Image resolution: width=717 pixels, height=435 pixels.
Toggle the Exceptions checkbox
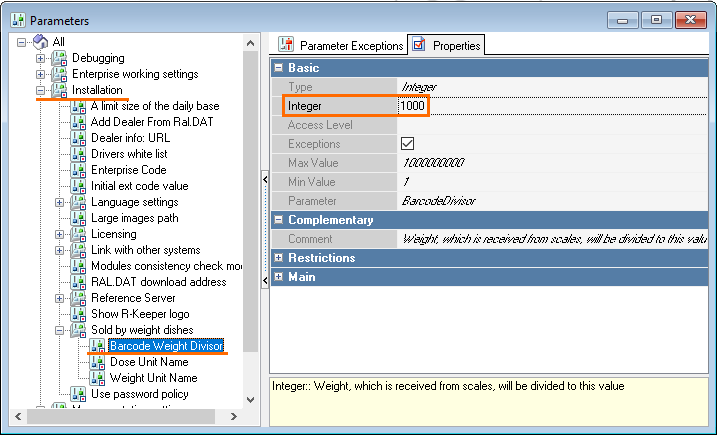point(407,144)
